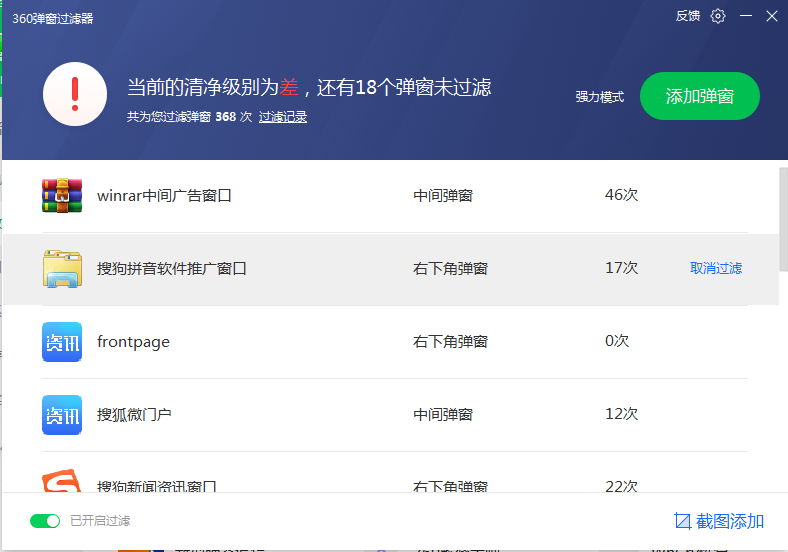This screenshot has width=788, height=552.
Task: Click the 截图添加 link
Action: (x=730, y=521)
